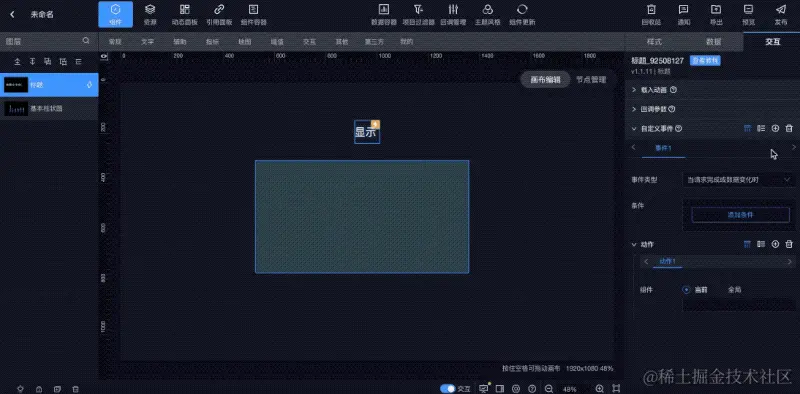The width and height of the screenshot is (800, 394).
Task: Toggle canvas visibility eye icon at ruler corner
Action: pos(104,56)
